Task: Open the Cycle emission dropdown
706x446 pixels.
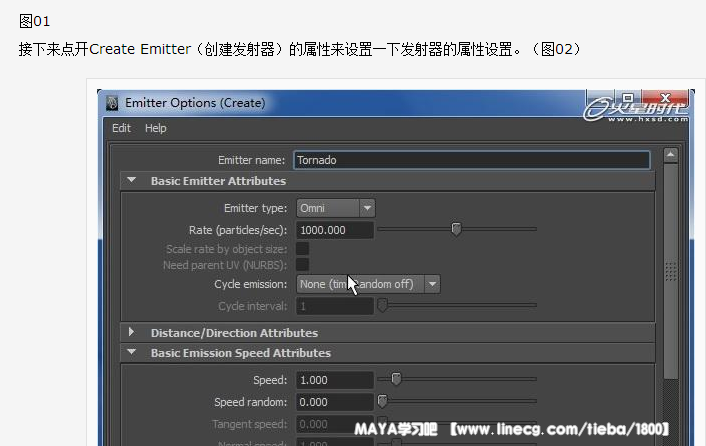Action: click(368, 284)
